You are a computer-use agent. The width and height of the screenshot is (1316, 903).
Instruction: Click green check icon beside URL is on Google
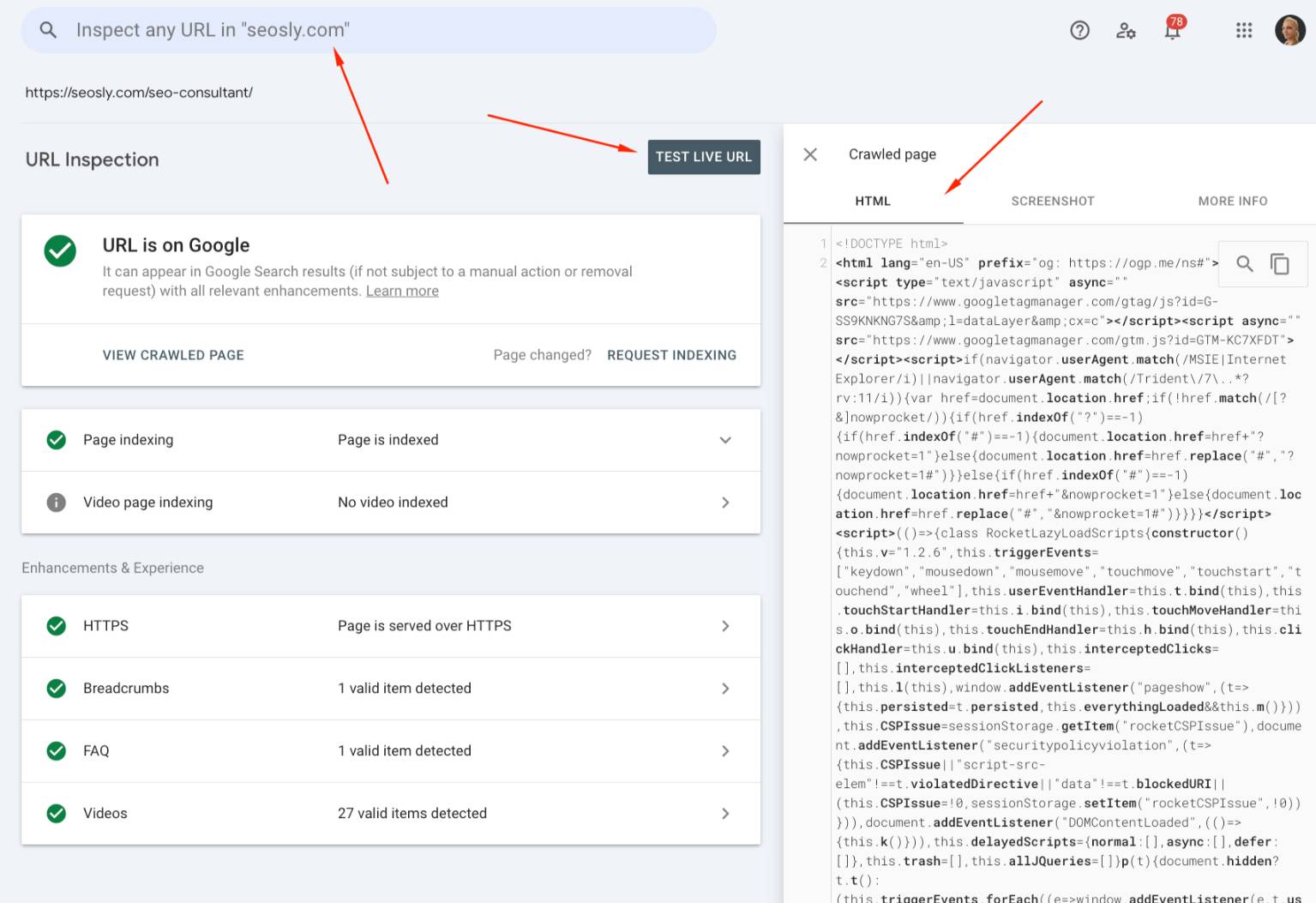pyautogui.click(x=60, y=251)
